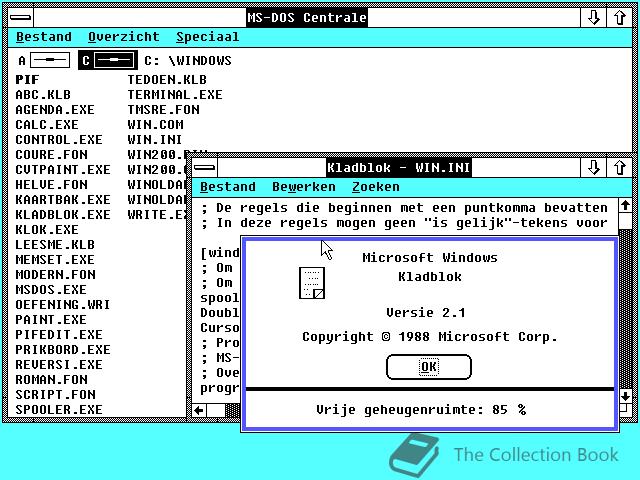Click Kladblok scroll up arrow
This screenshot has height=480, width=640.
point(625,206)
